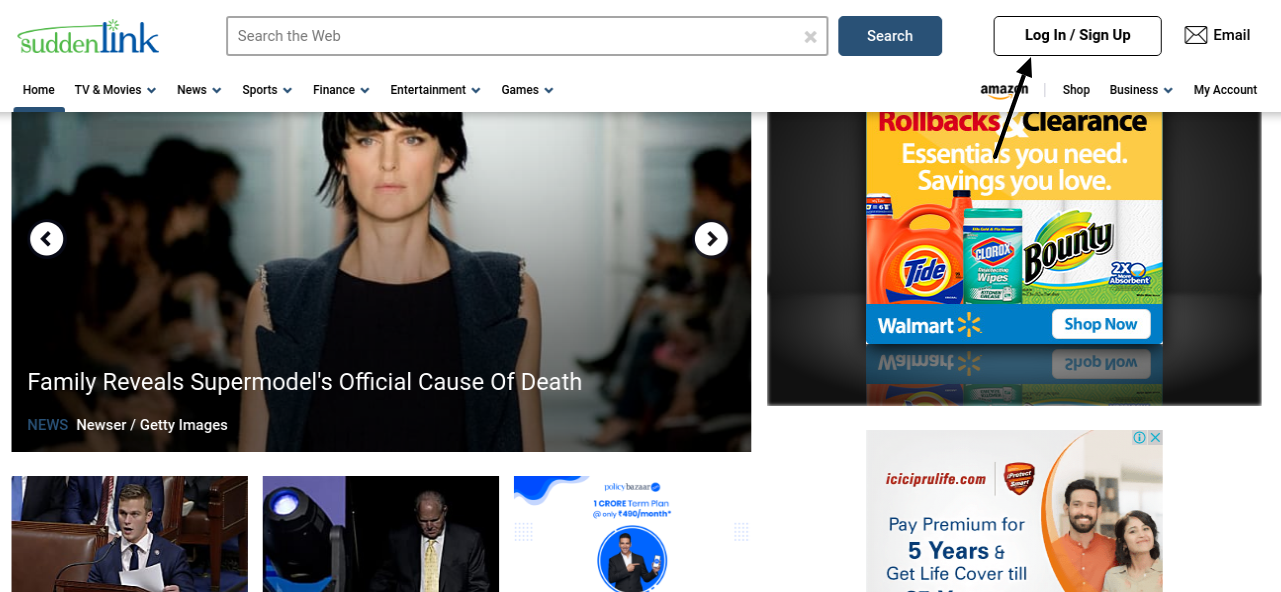Open the Email envelope icon
The height and width of the screenshot is (592, 1281).
[1196, 35]
